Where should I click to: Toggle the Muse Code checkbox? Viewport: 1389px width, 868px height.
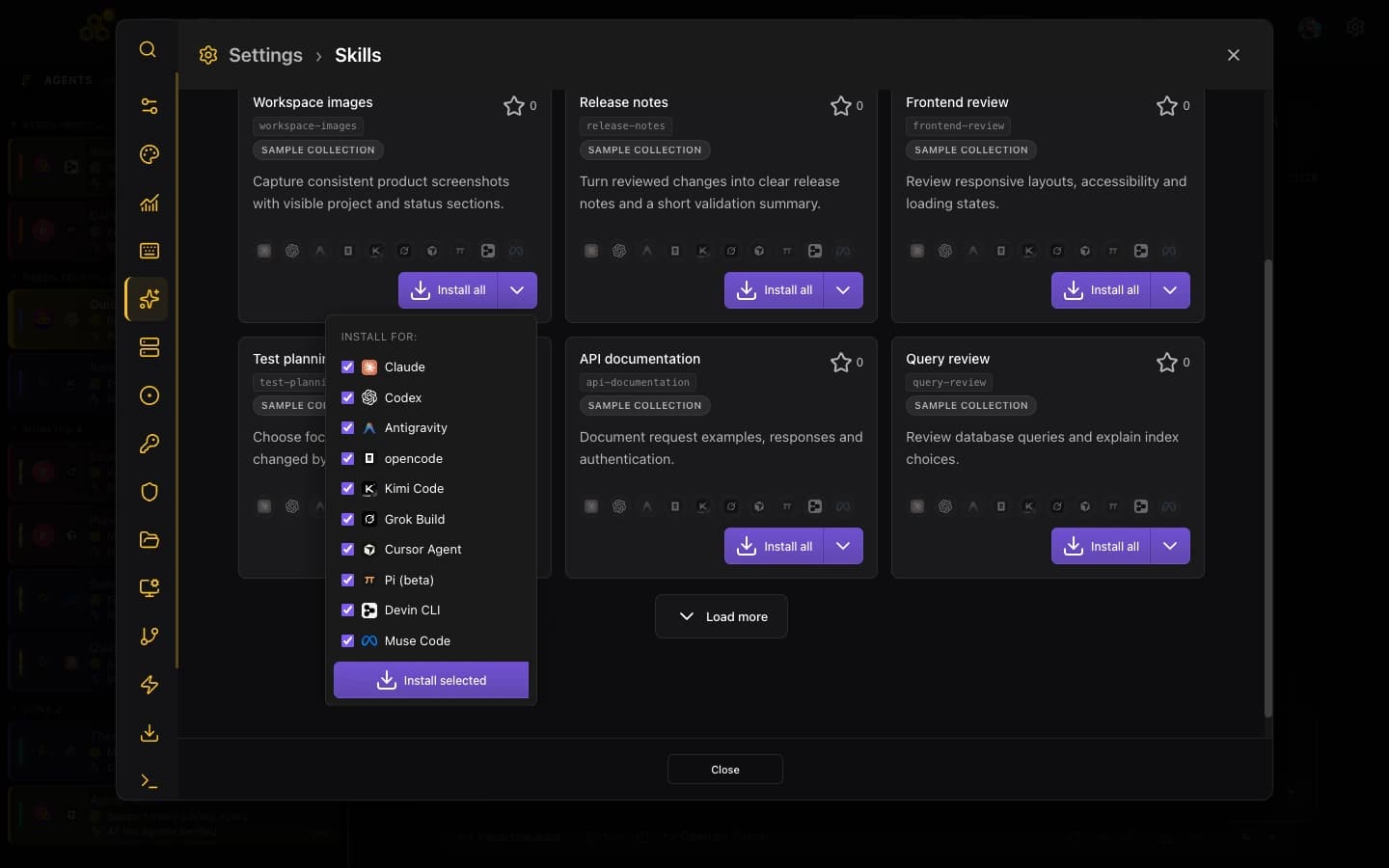[347, 640]
